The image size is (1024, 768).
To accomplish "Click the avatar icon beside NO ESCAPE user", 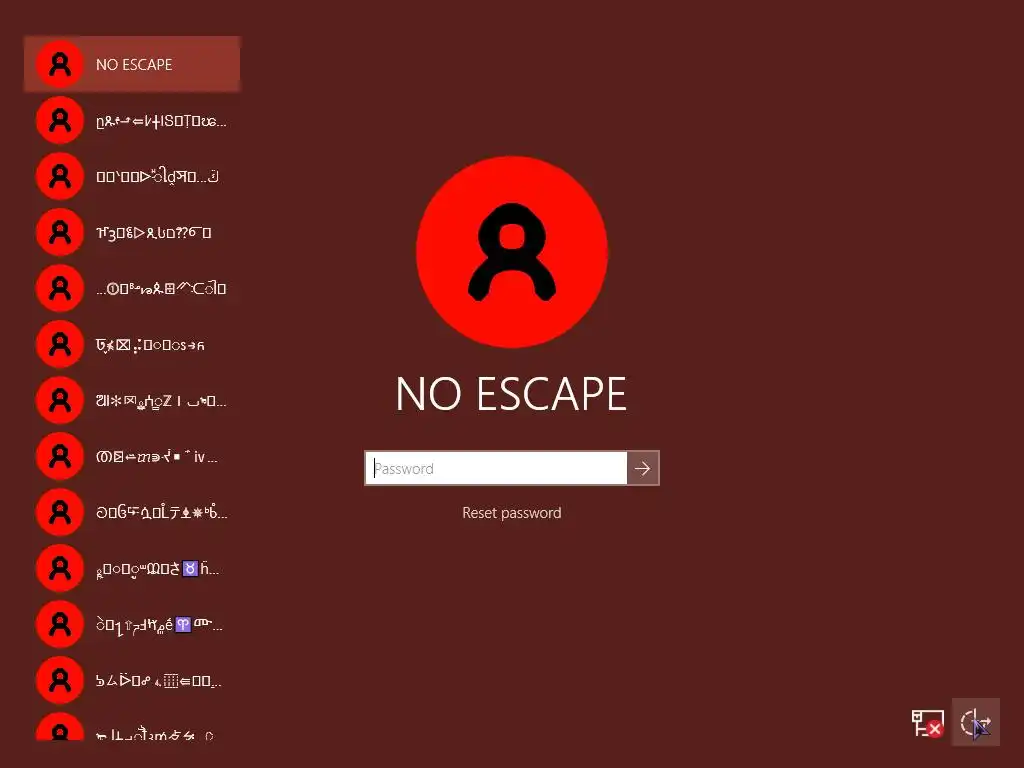I will pyautogui.click(x=59, y=64).
